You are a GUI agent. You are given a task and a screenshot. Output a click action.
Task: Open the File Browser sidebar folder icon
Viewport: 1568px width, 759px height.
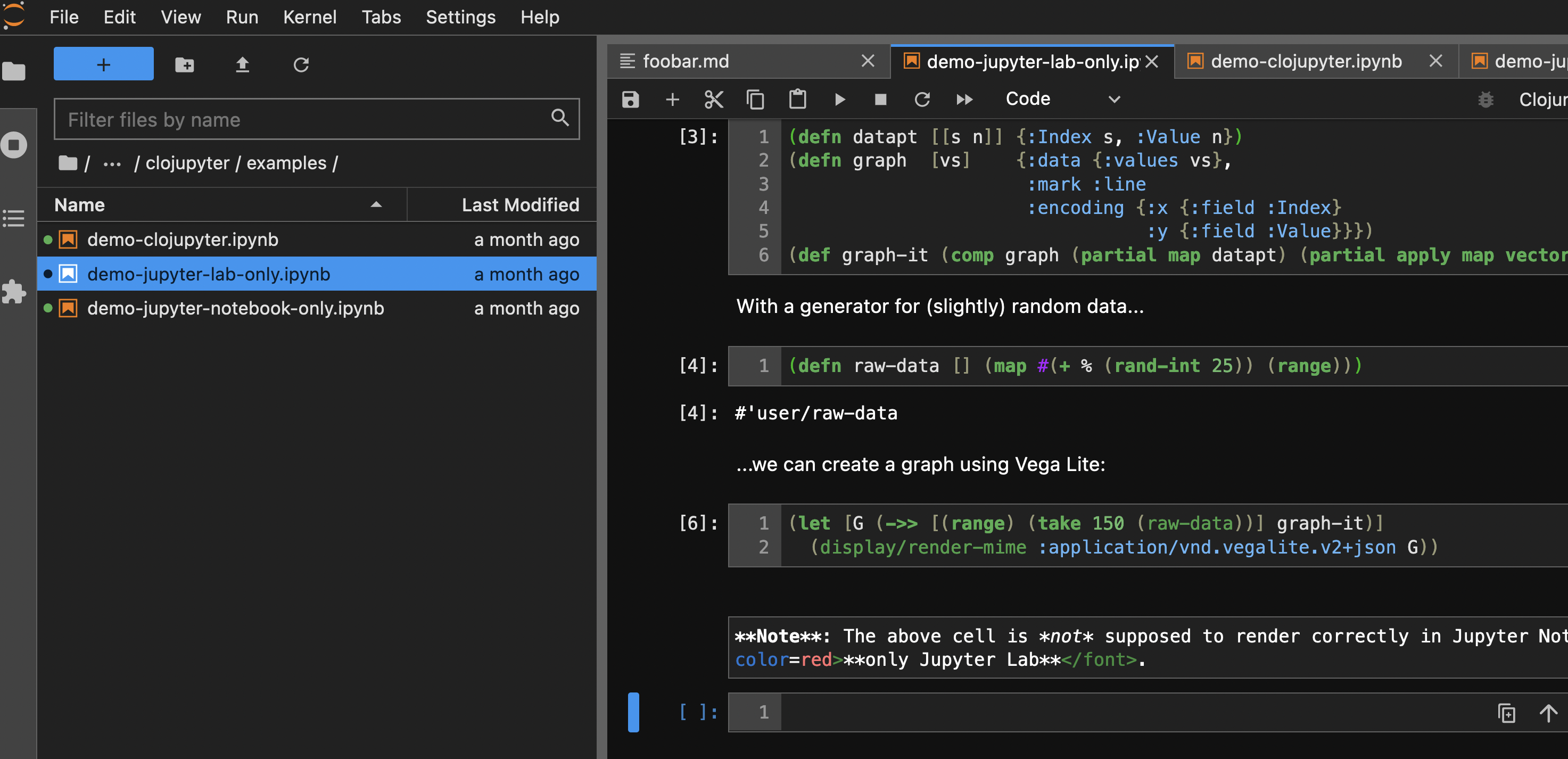14,71
